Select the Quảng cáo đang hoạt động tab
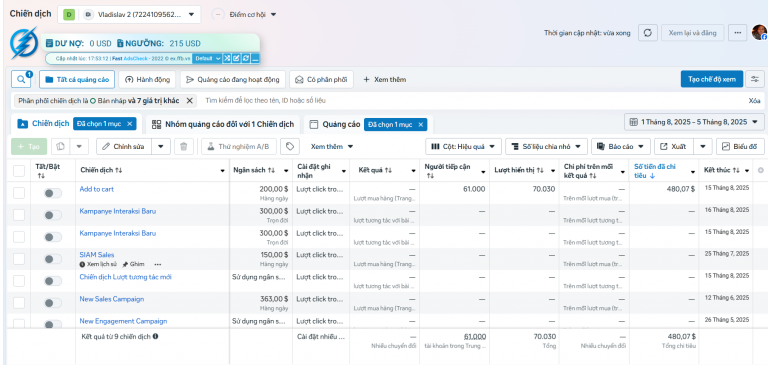 pyautogui.click(x=233, y=79)
